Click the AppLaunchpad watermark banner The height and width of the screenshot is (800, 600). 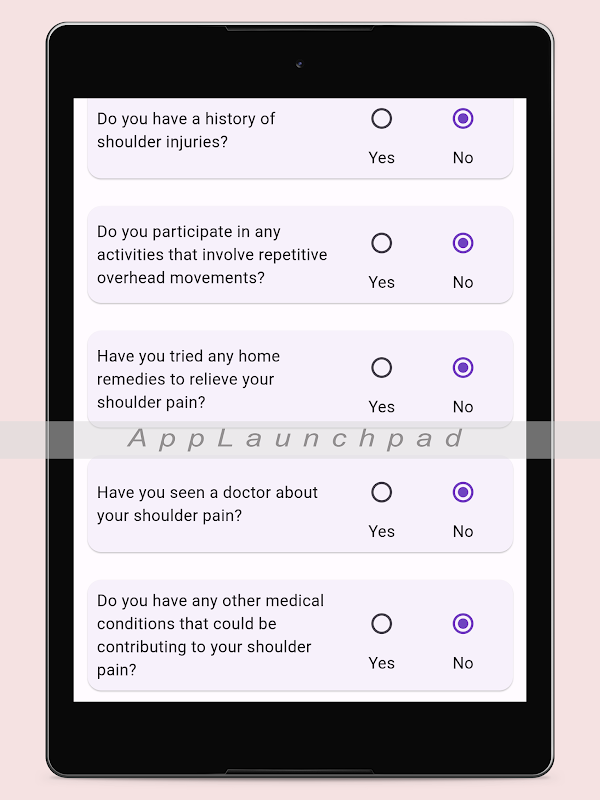coord(298,439)
